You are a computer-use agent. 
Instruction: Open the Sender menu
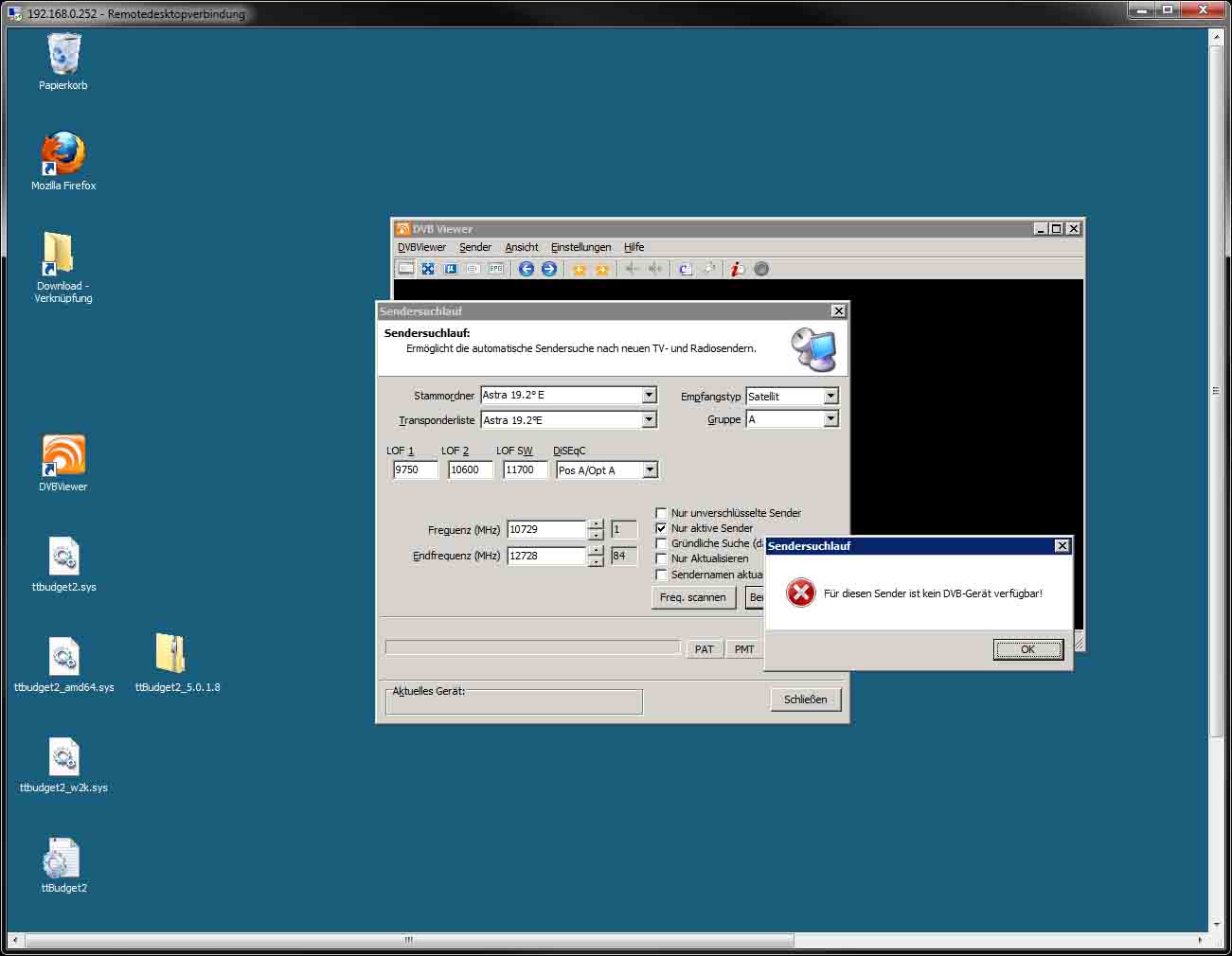click(x=474, y=247)
